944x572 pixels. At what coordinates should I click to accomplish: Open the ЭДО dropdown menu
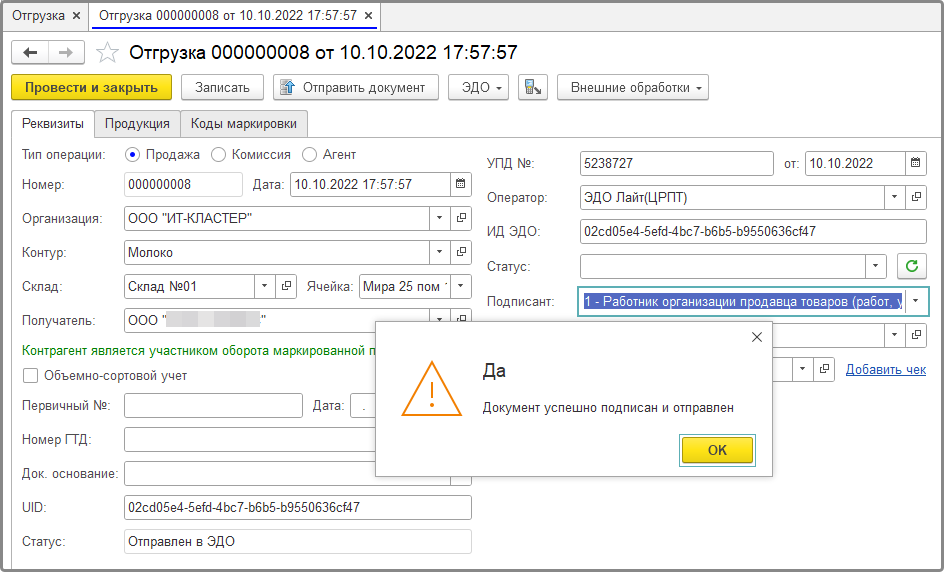coord(479,87)
